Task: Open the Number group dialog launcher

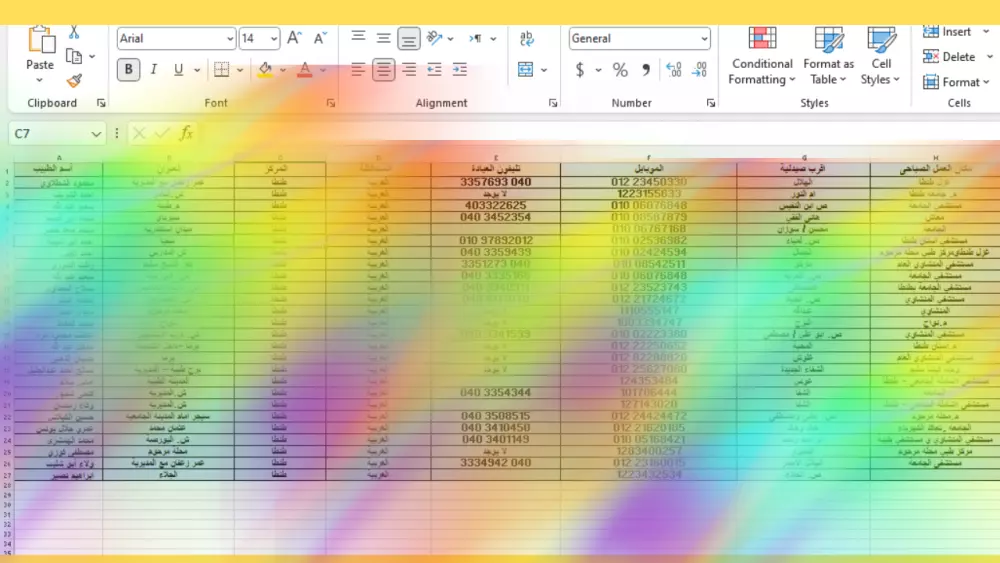Action: click(x=710, y=103)
